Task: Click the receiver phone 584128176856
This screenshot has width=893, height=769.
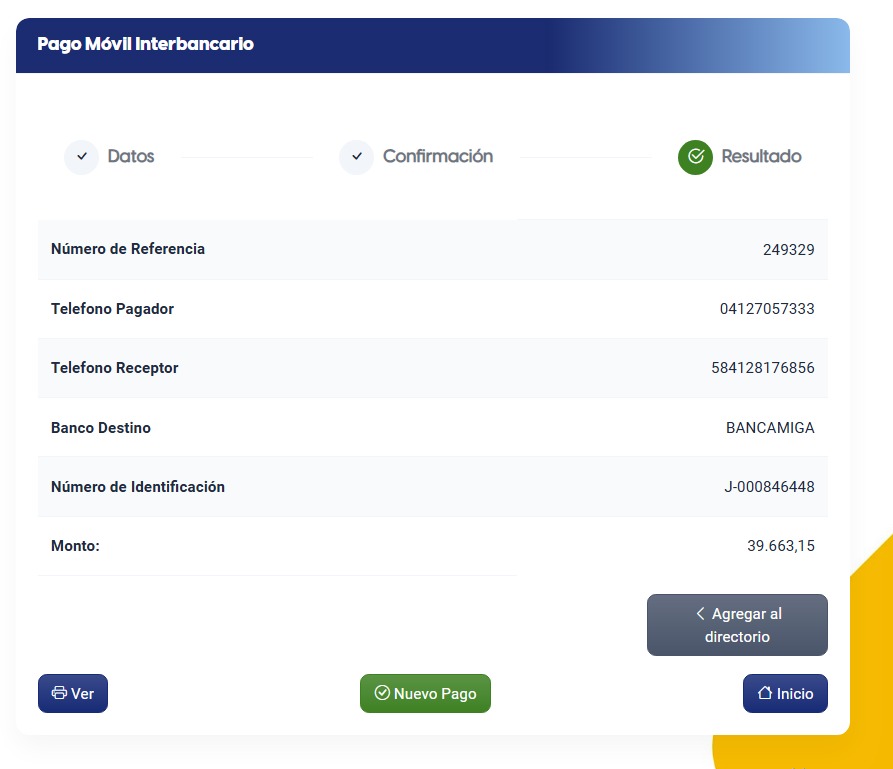Action: tap(763, 368)
